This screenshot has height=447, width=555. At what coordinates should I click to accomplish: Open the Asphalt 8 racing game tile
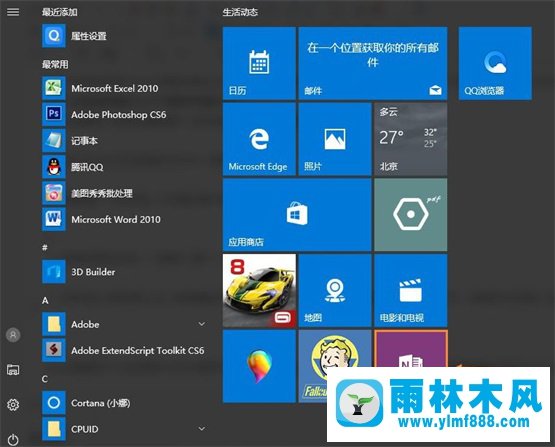pyautogui.click(x=259, y=291)
